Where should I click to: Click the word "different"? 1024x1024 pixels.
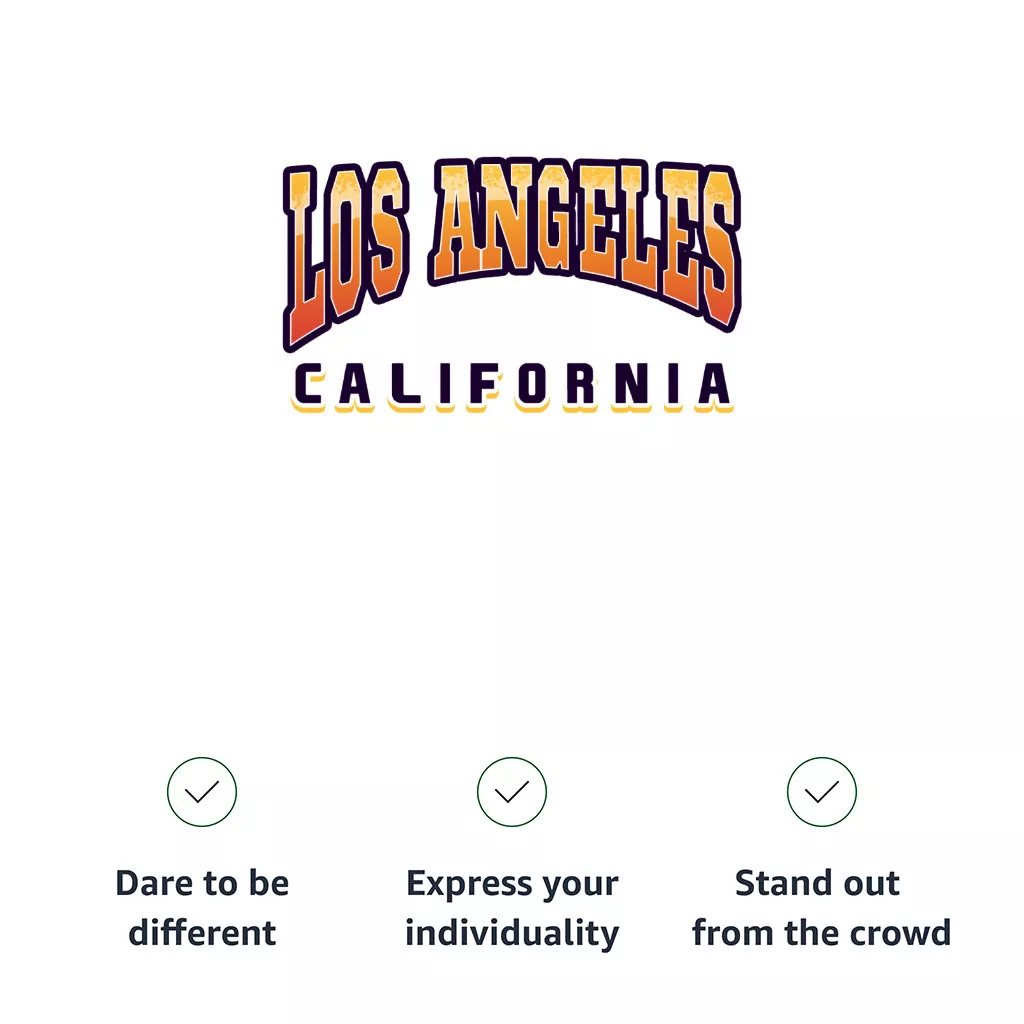coord(202,933)
